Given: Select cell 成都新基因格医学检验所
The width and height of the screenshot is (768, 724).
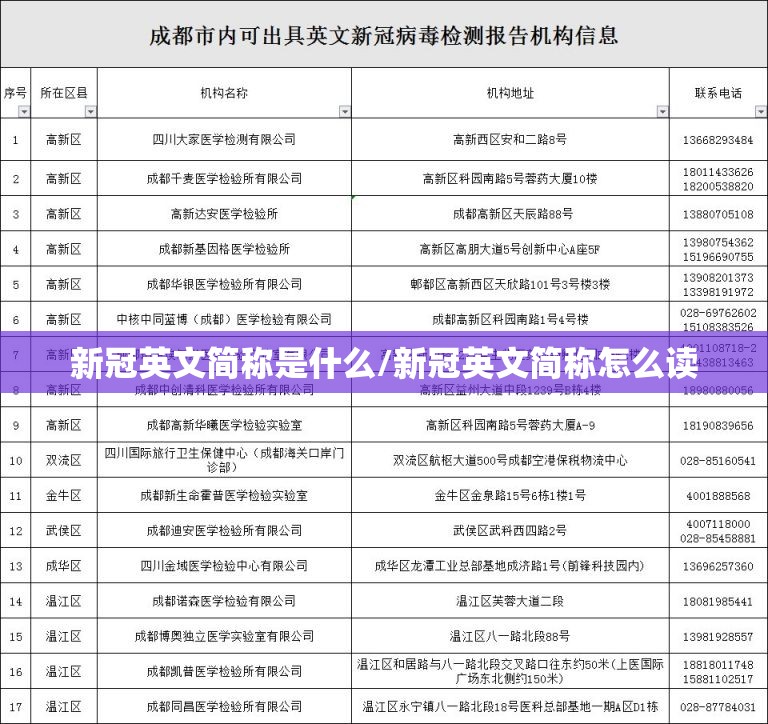Looking at the screenshot, I should click(x=224, y=249).
